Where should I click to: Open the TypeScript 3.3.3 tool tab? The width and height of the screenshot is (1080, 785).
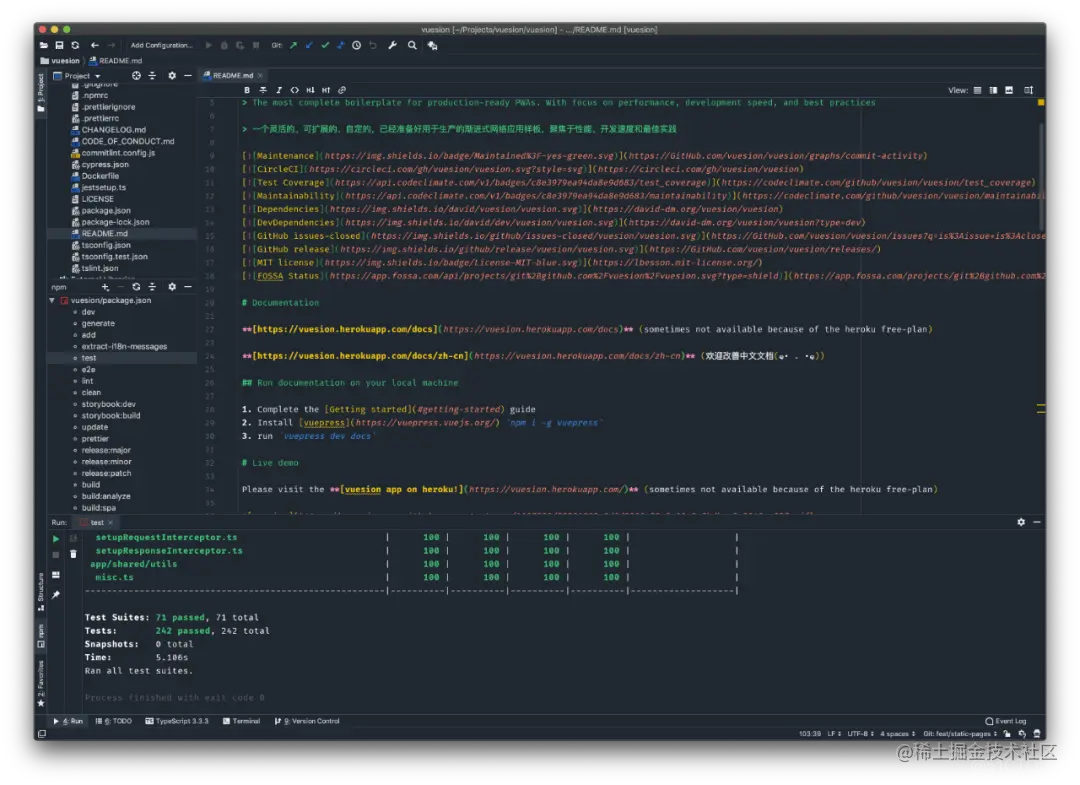[177, 722]
